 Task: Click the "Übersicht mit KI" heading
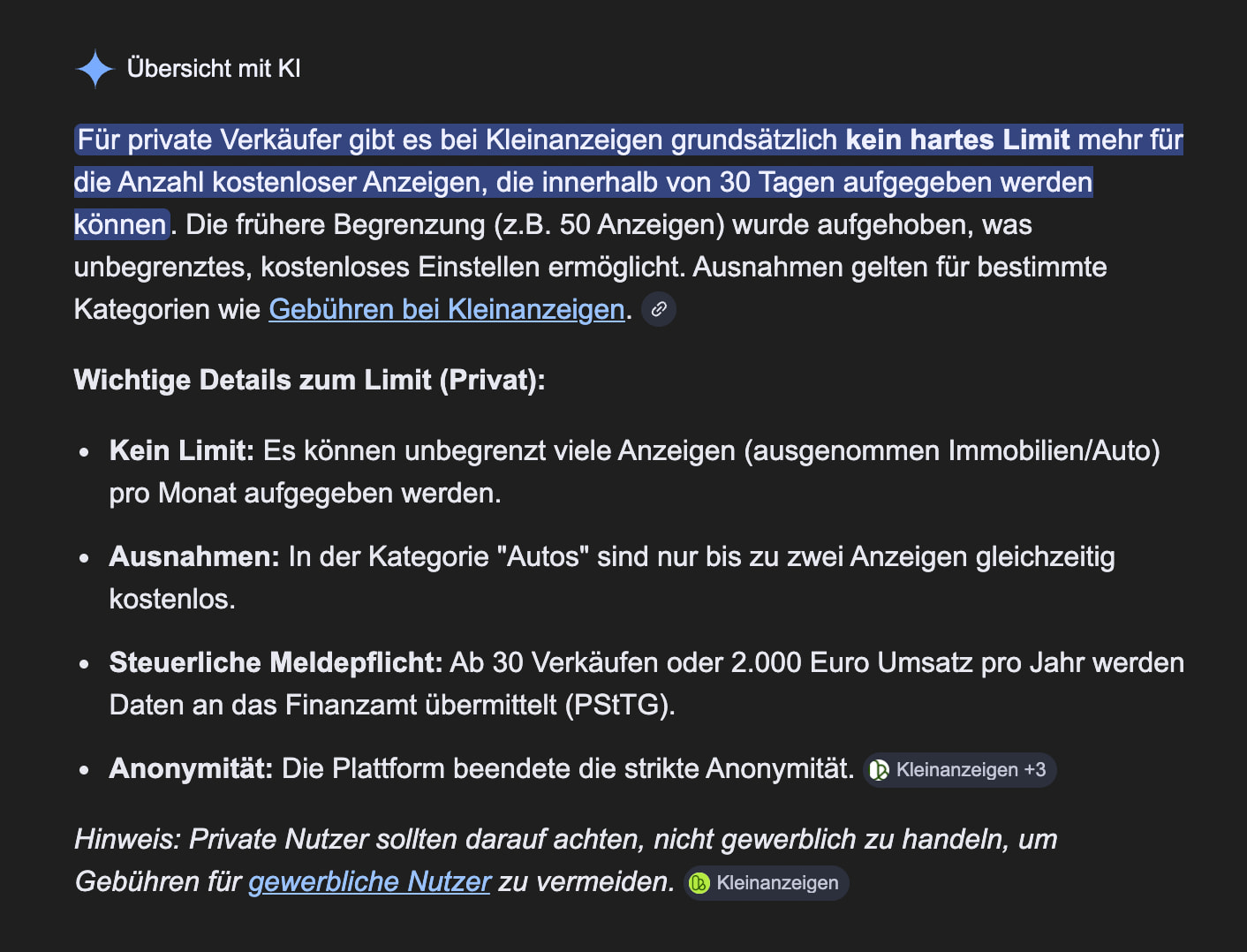214,69
